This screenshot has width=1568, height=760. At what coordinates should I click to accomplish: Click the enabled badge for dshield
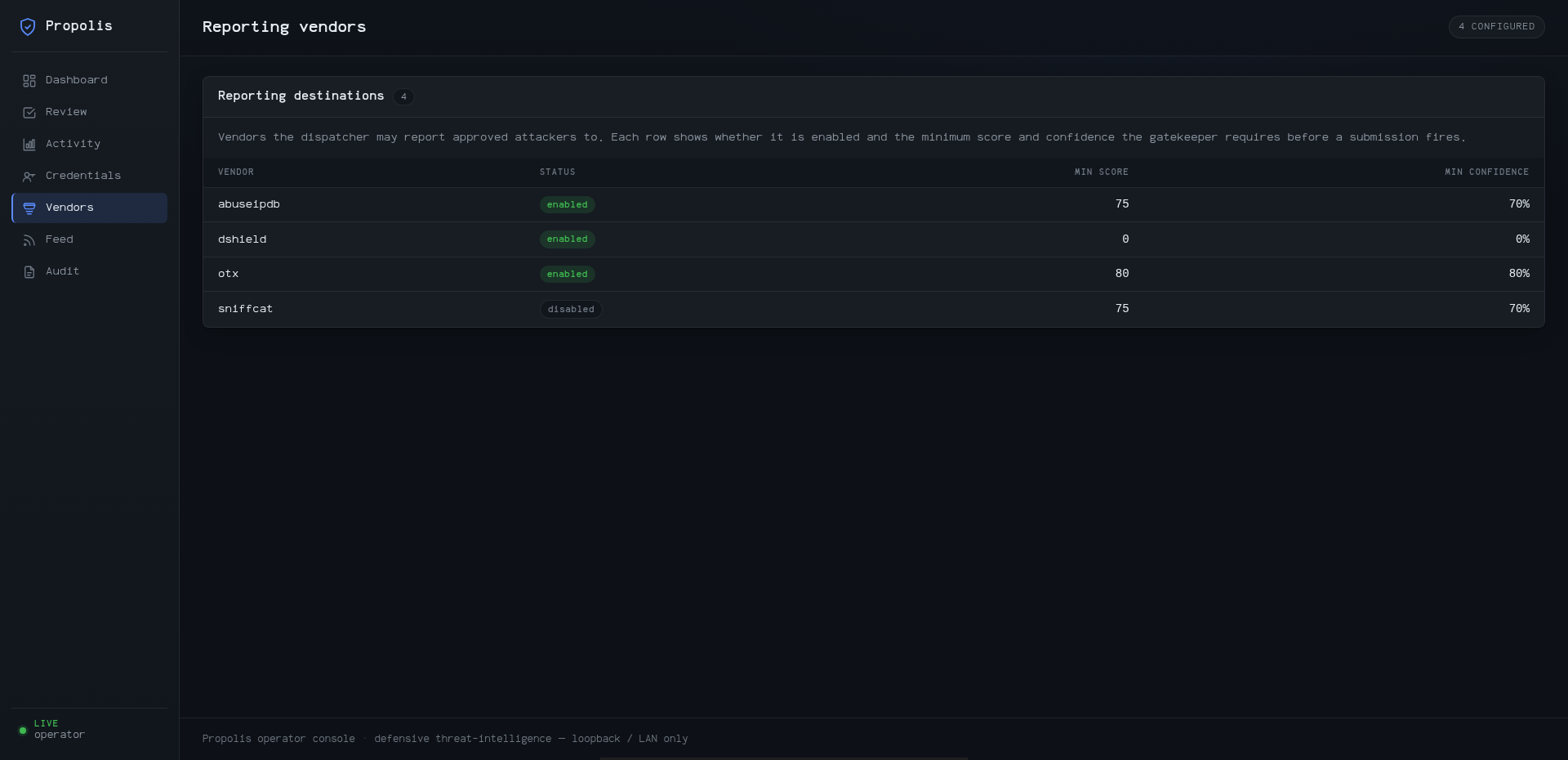coord(568,239)
